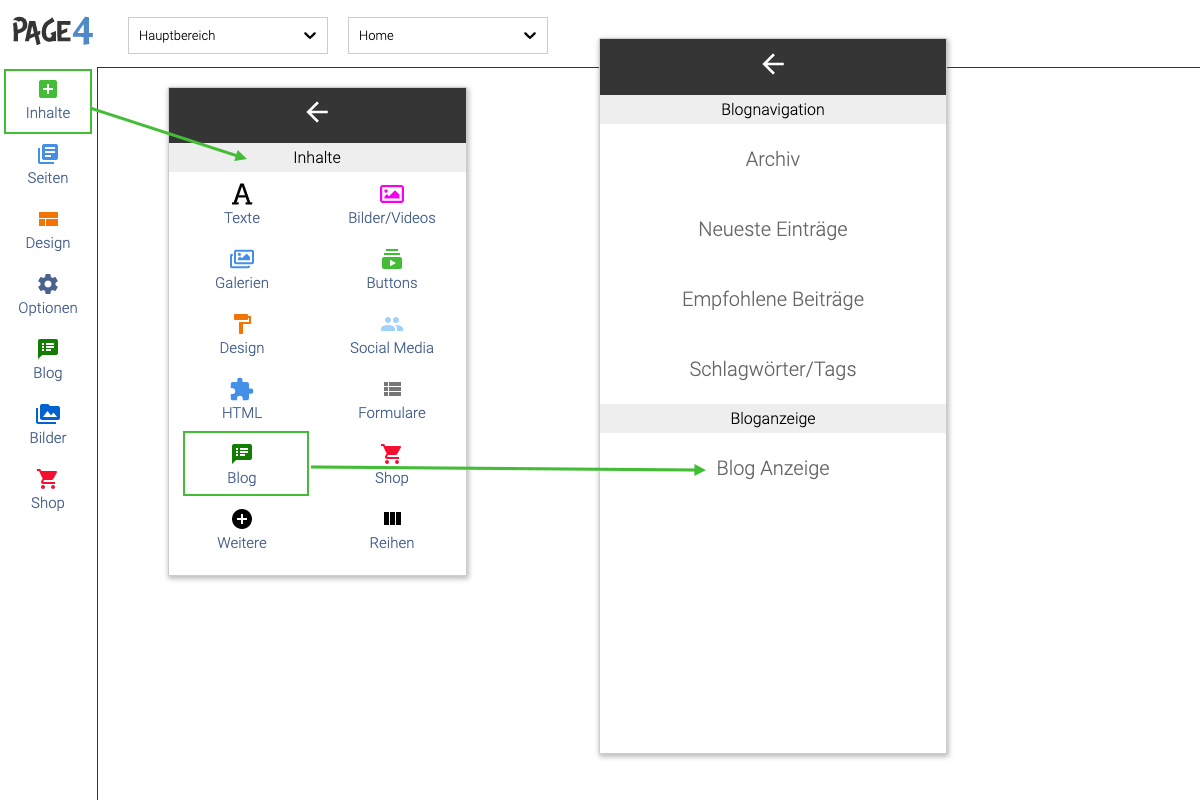Open Bilder in the left sidebar
The image size is (1200, 800).
click(x=48, y=426)
